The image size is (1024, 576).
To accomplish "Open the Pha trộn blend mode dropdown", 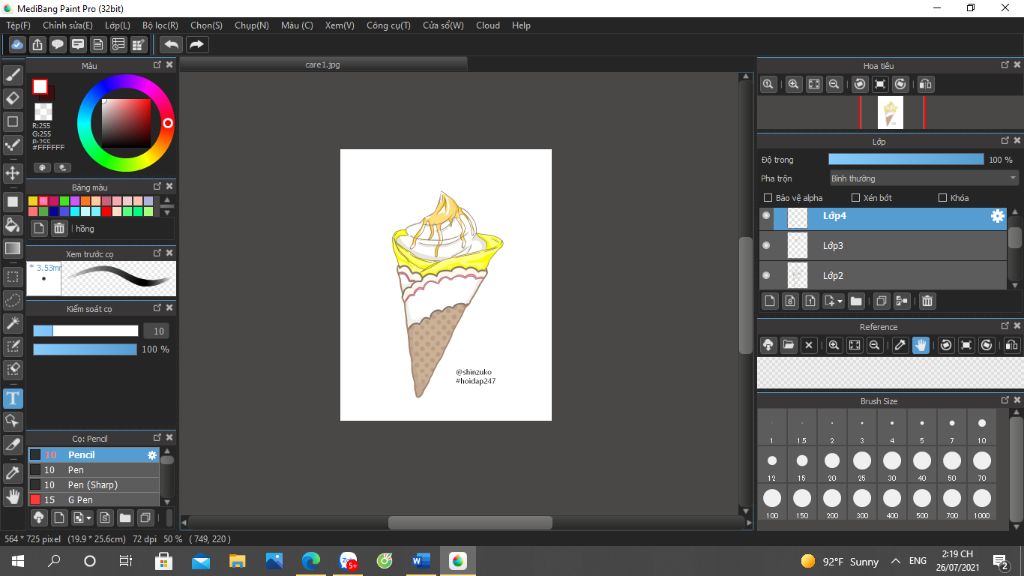I will pyautogui.click(x=923, y=178).
